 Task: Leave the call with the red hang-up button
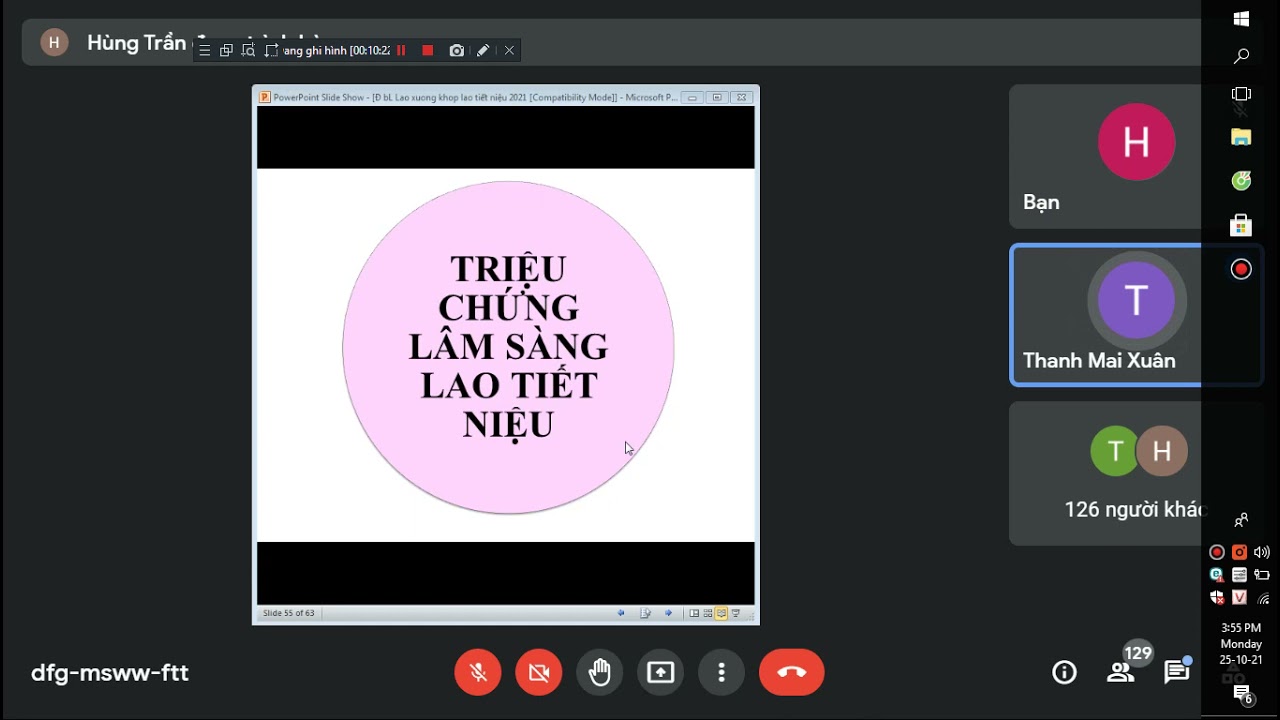click(791, 672)
